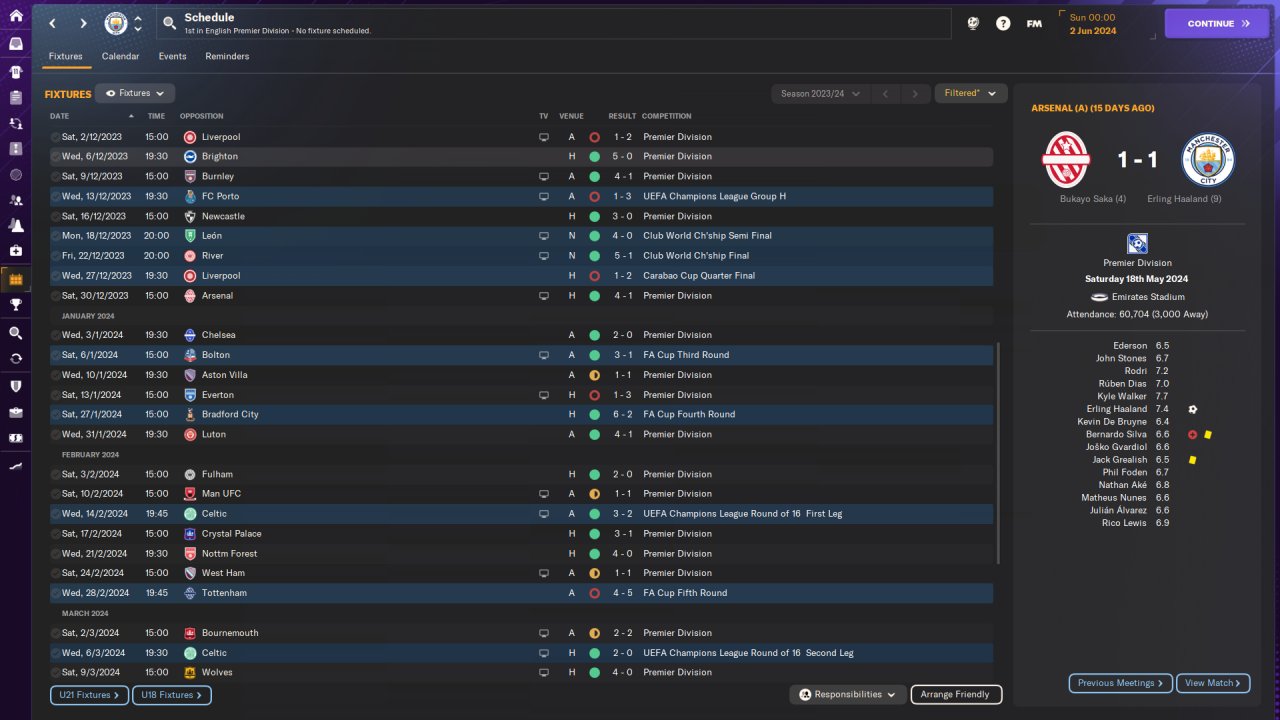Select the Bradford City FA Cup Fourth Round fixture

click(521, 414)
